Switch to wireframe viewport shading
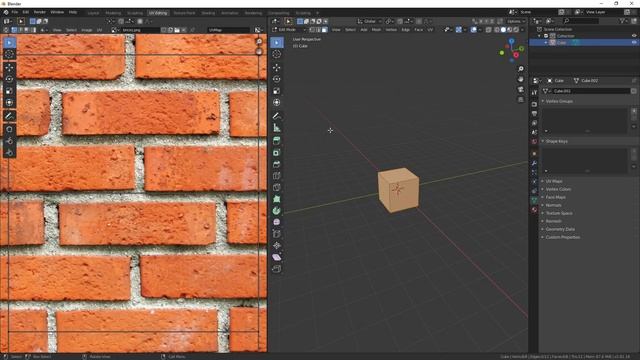The image size is (640, 360). click(x=497, y=30)
